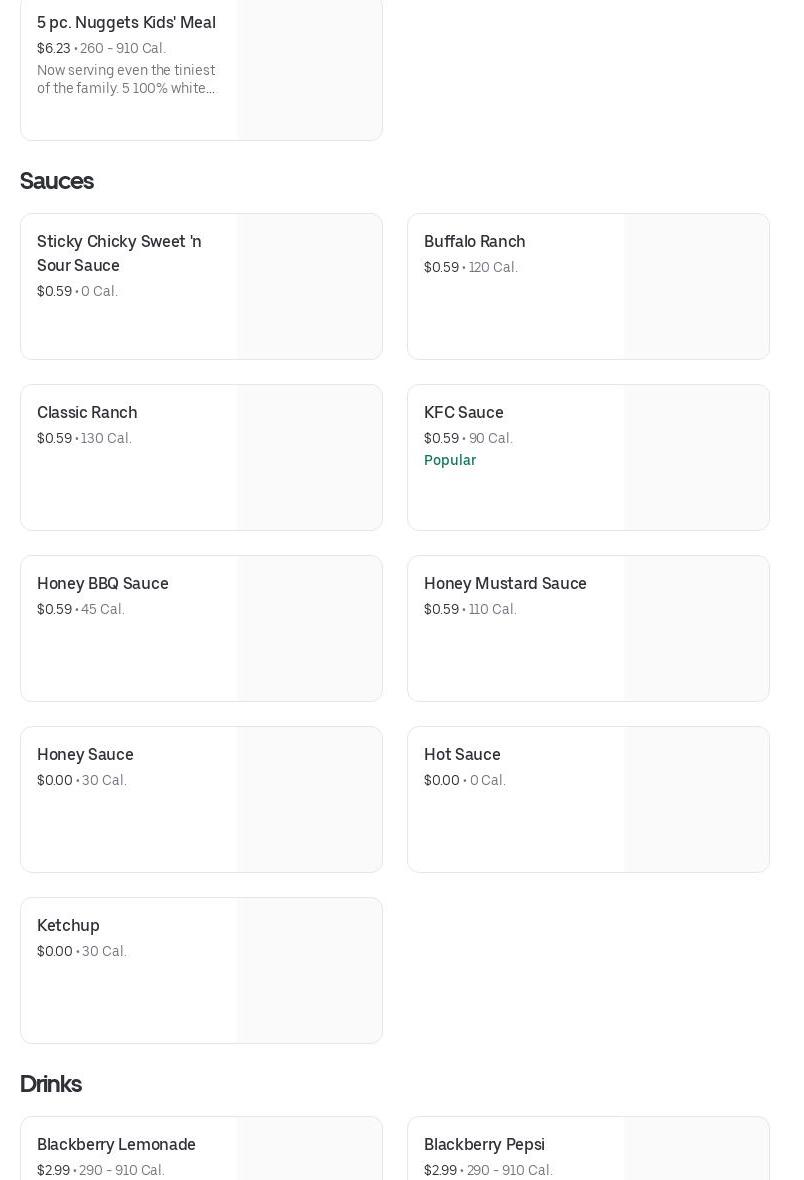Click the Nuggets Kids' Meal description text
This screenshot has height=1180, width=804.
(126, 79)
